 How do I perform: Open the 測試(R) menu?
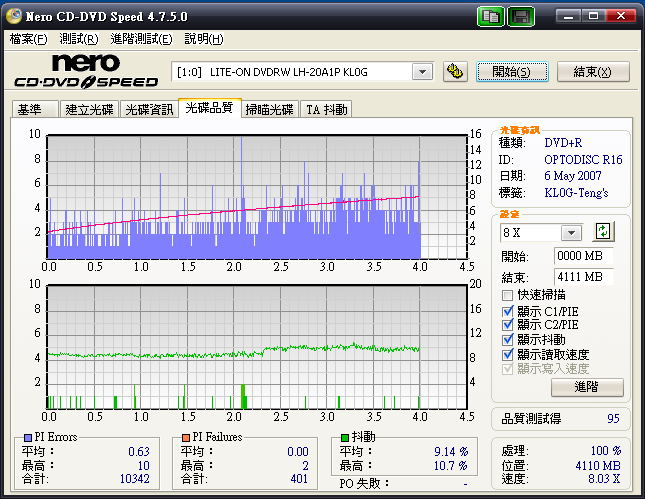click(79, 39)
